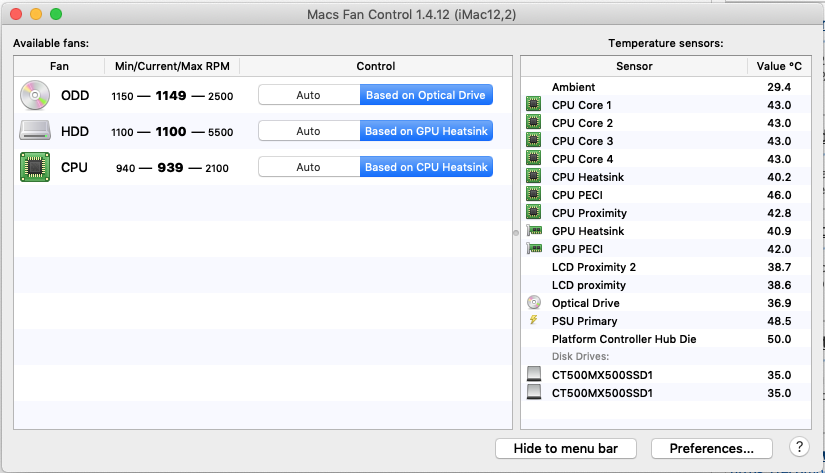
Task: Click the CPU chip fan icon
Action: coord(35,167)
